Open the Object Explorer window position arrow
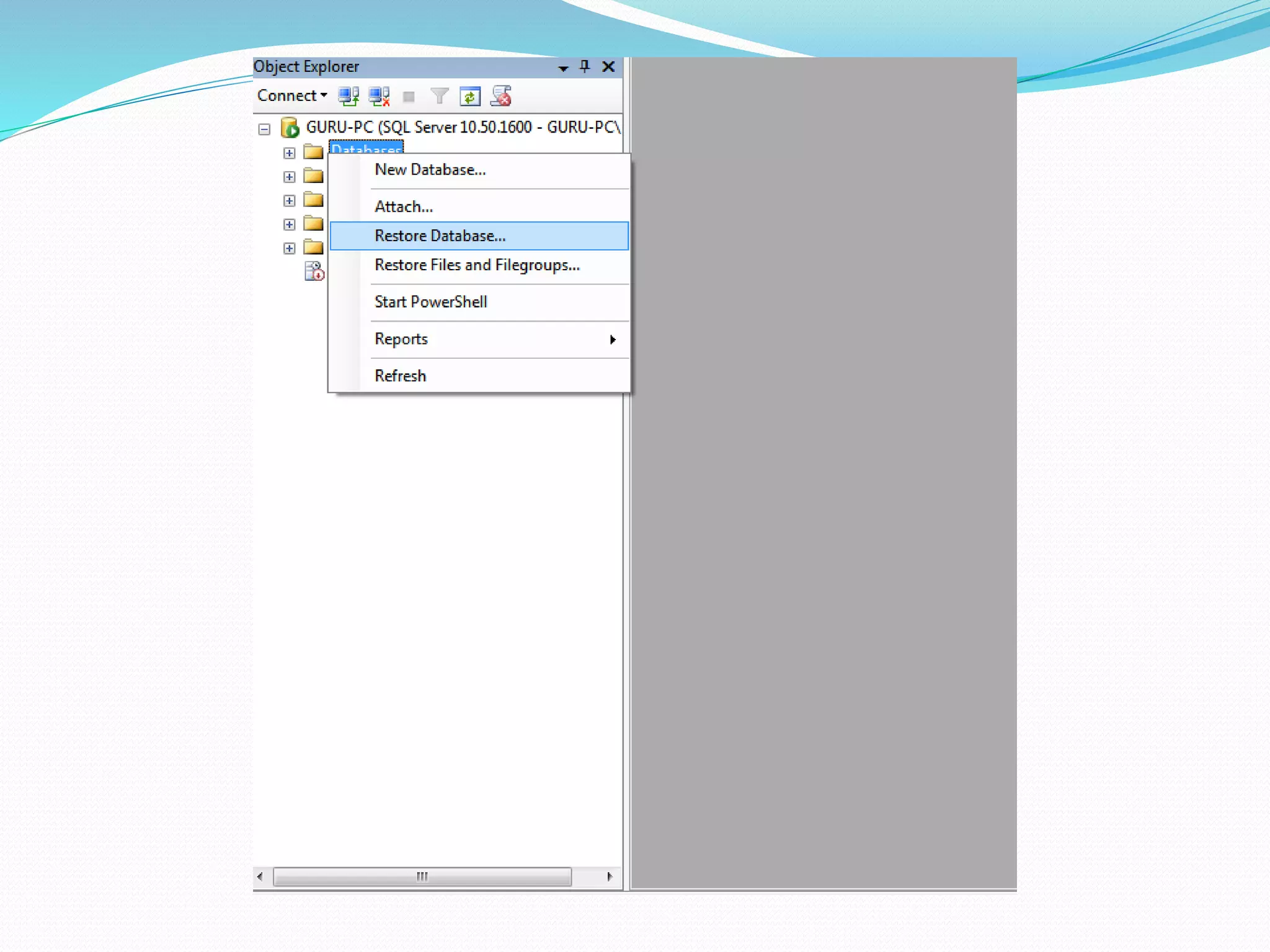 tap(563, 68)
